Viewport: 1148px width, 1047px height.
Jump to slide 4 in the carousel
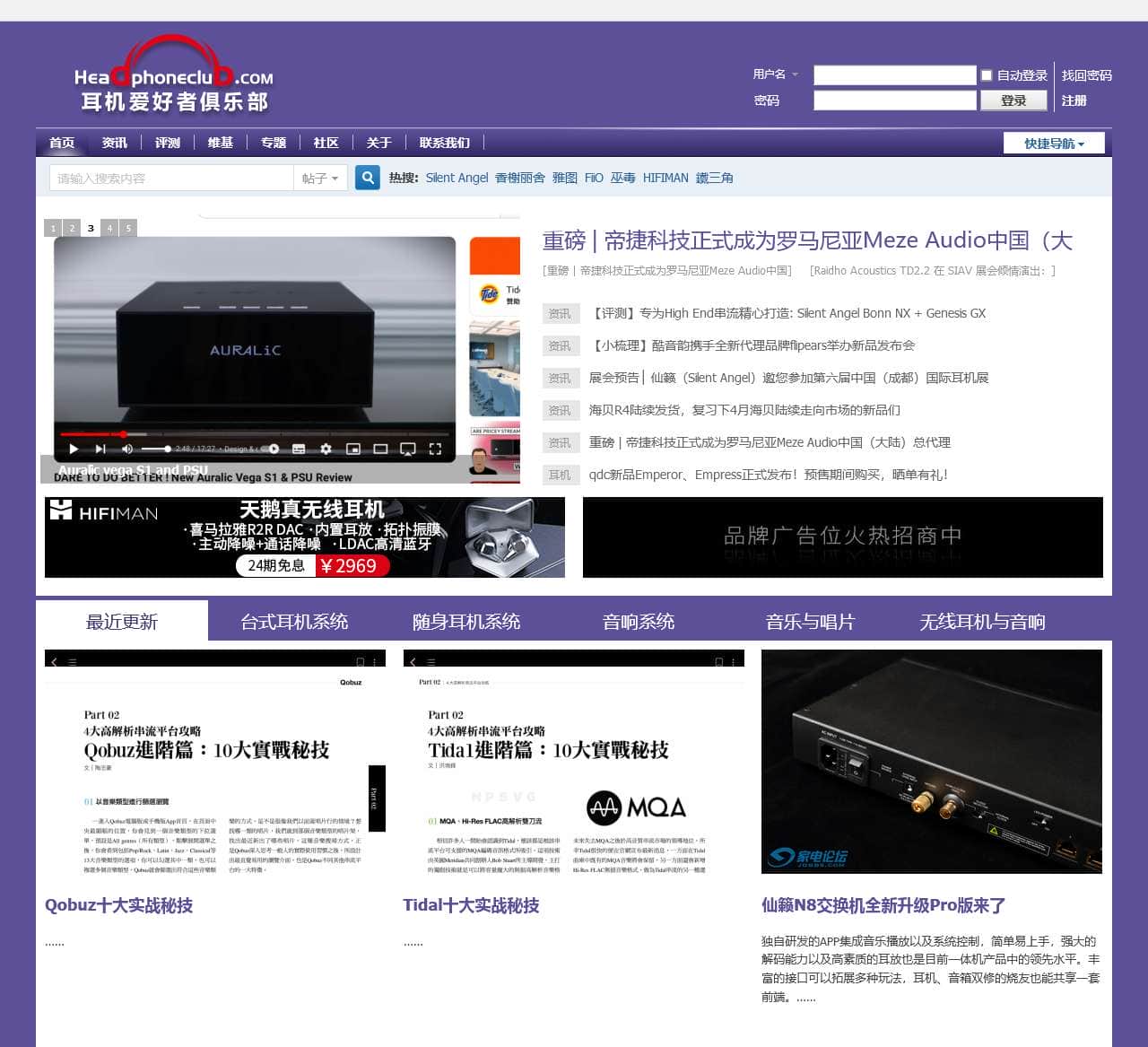[x=109, y=228]
